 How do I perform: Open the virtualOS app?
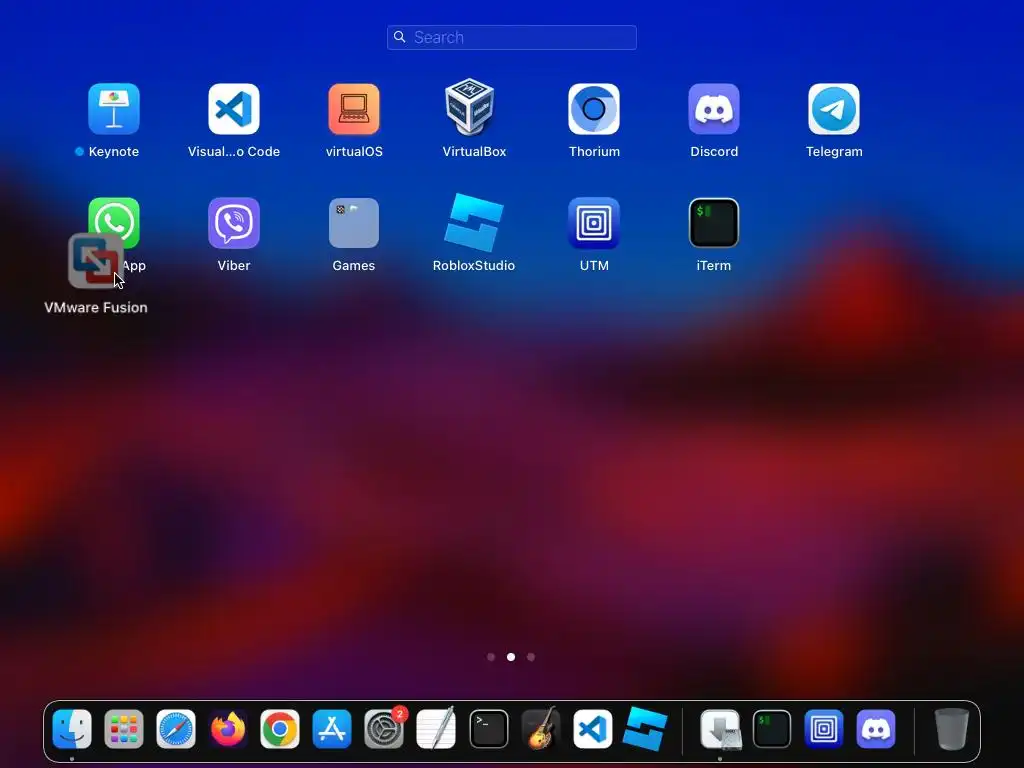354,108
